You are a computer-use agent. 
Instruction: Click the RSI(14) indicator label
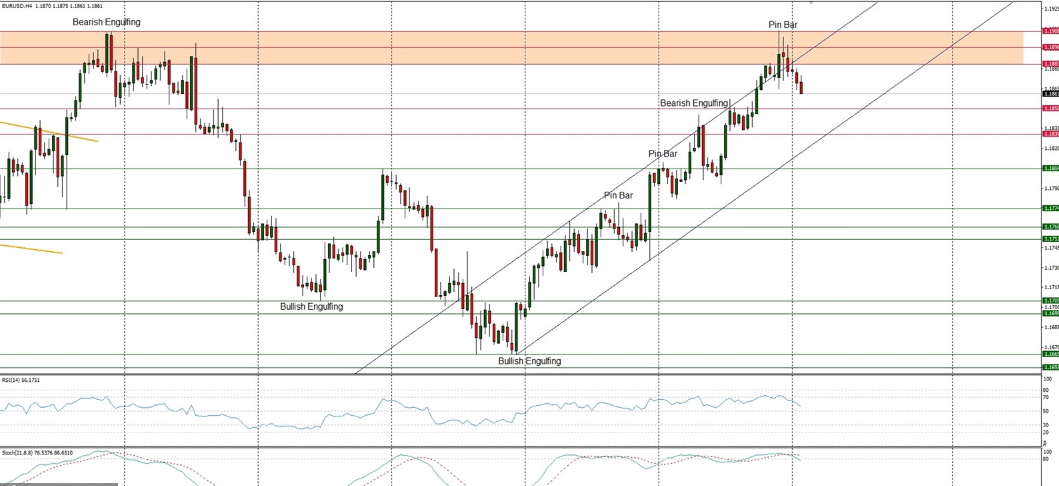click(x=20, y=380)
